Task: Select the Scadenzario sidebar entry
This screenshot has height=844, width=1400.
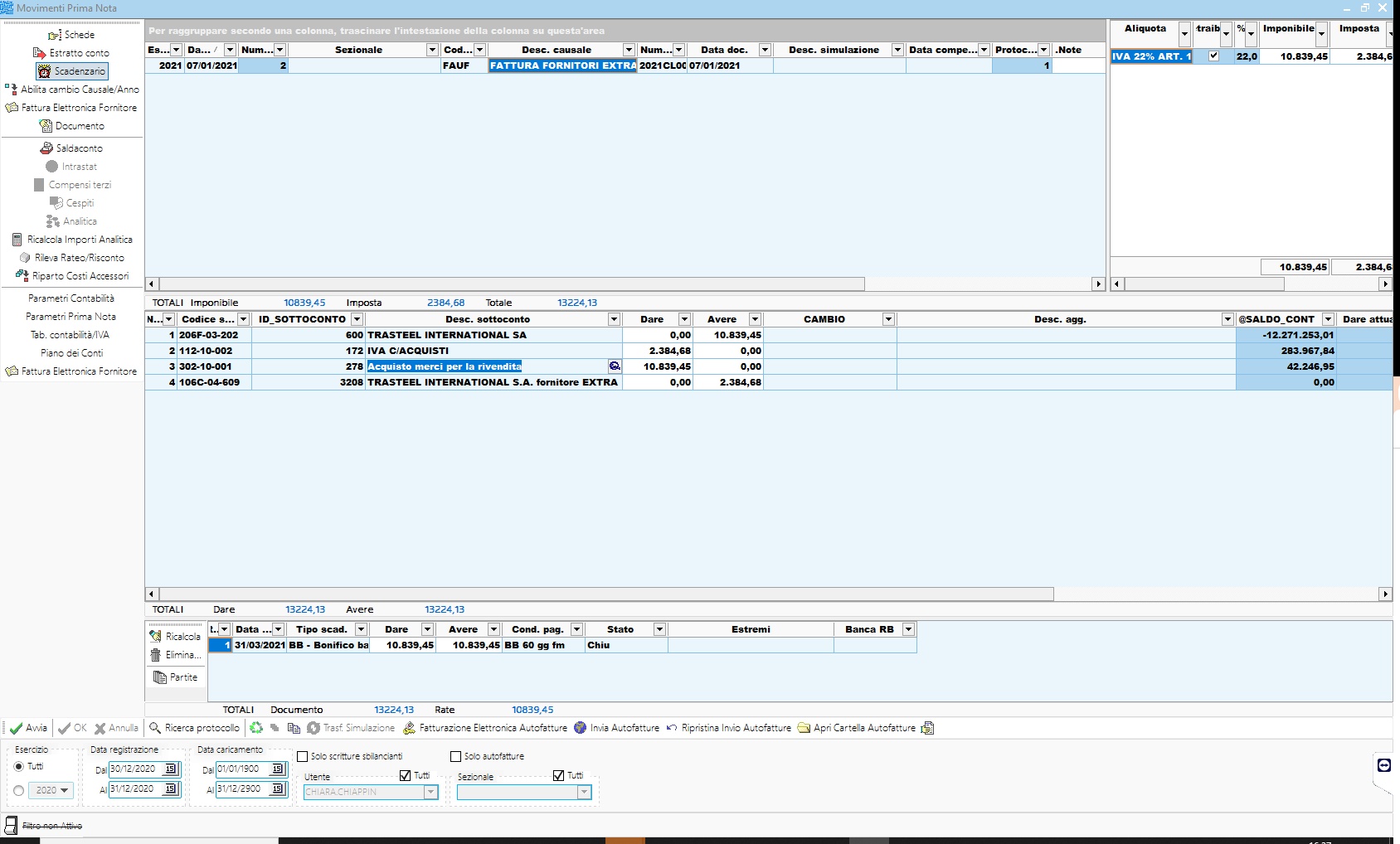Action: click(72, 71)
